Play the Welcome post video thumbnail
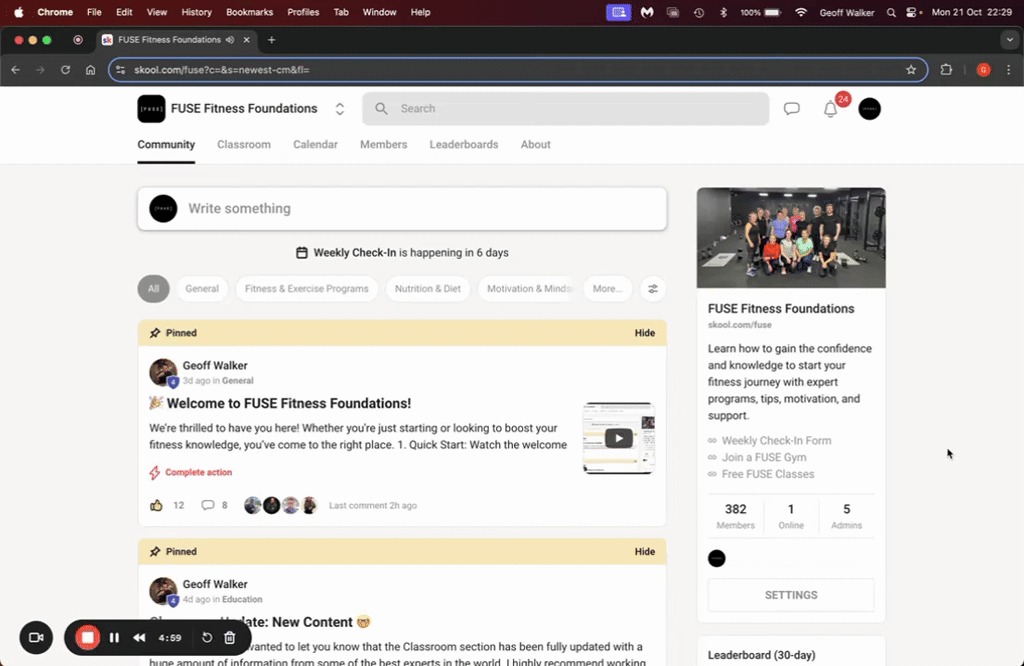Screen dimensions: 1024x666 (x=618, y=438)
